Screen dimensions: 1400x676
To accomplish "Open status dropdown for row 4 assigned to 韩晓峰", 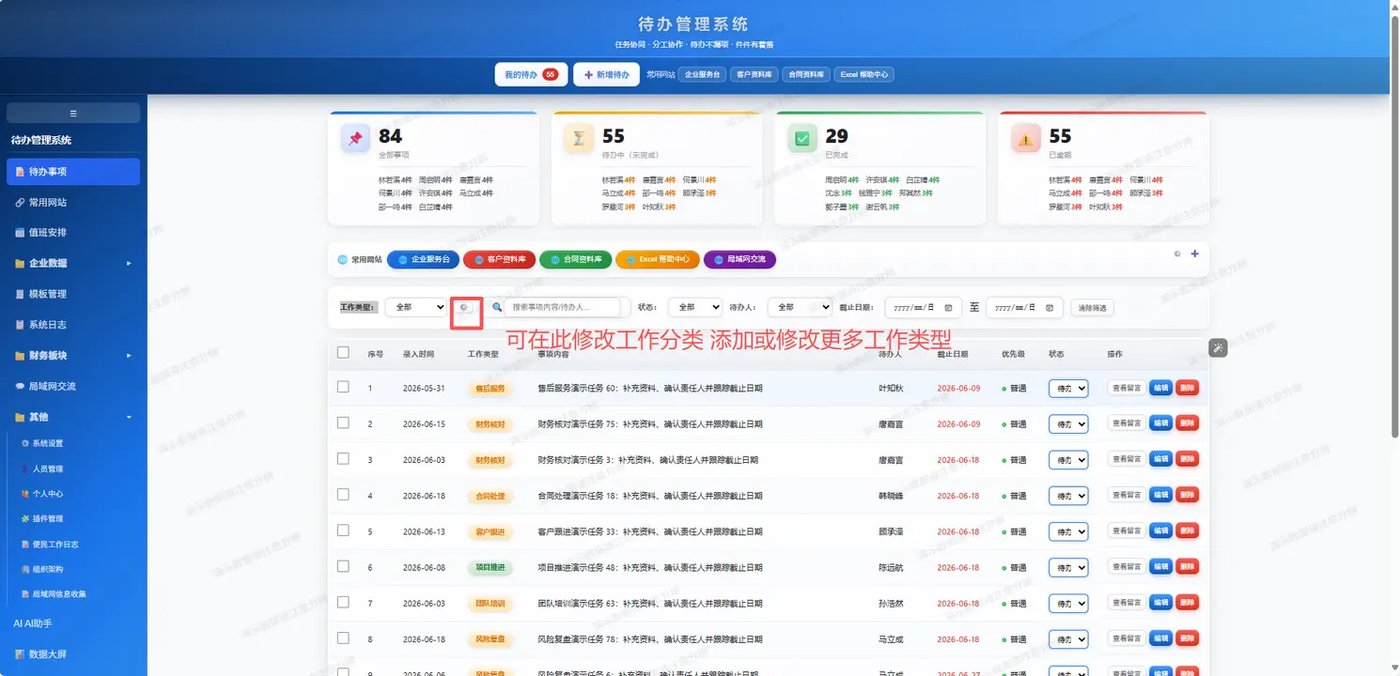I will coord(1068,496).
